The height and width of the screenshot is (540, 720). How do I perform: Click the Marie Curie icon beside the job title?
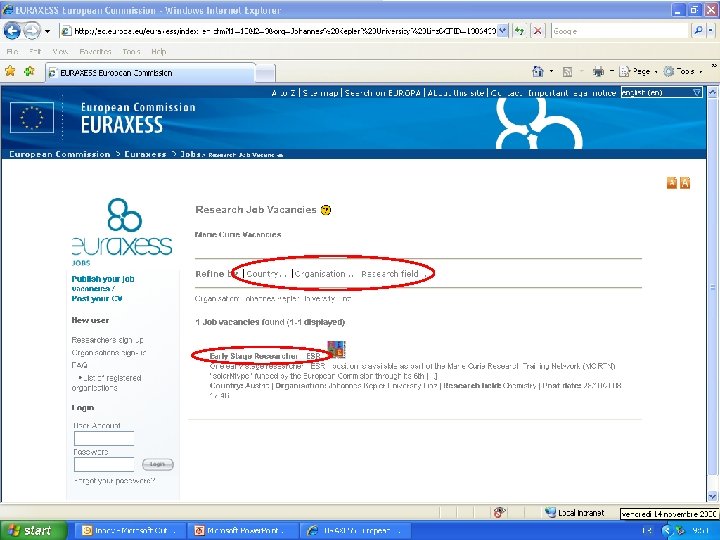click(x=336, y=349)
